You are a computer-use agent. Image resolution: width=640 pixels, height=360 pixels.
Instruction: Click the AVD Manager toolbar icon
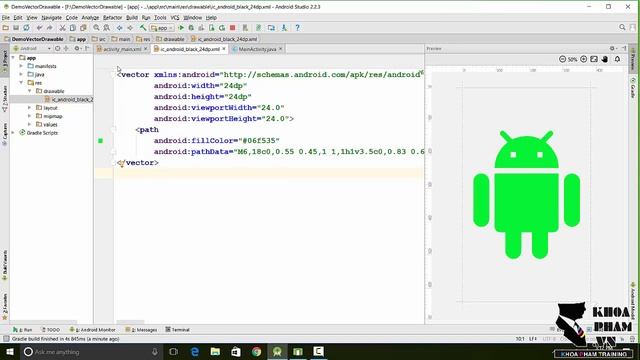coord(271,28)
